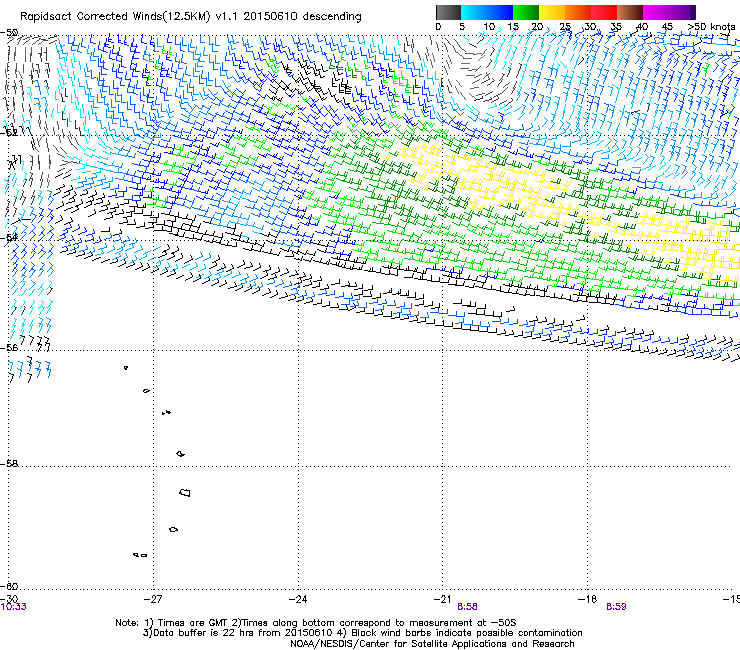The width and height of the screenshot is (740, 650).
Task: Pick the red 30–35 knots legend swatch
Action: click(x=604, y=12)
